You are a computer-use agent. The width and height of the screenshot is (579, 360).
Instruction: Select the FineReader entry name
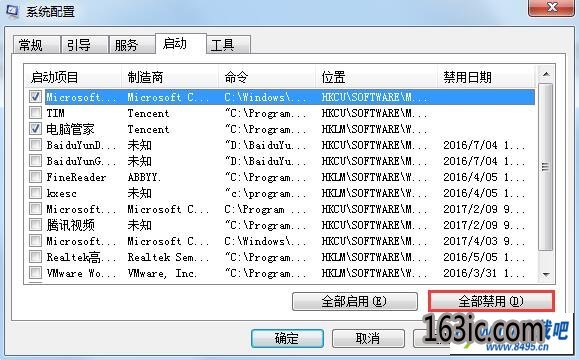click(x=76, y=177)
